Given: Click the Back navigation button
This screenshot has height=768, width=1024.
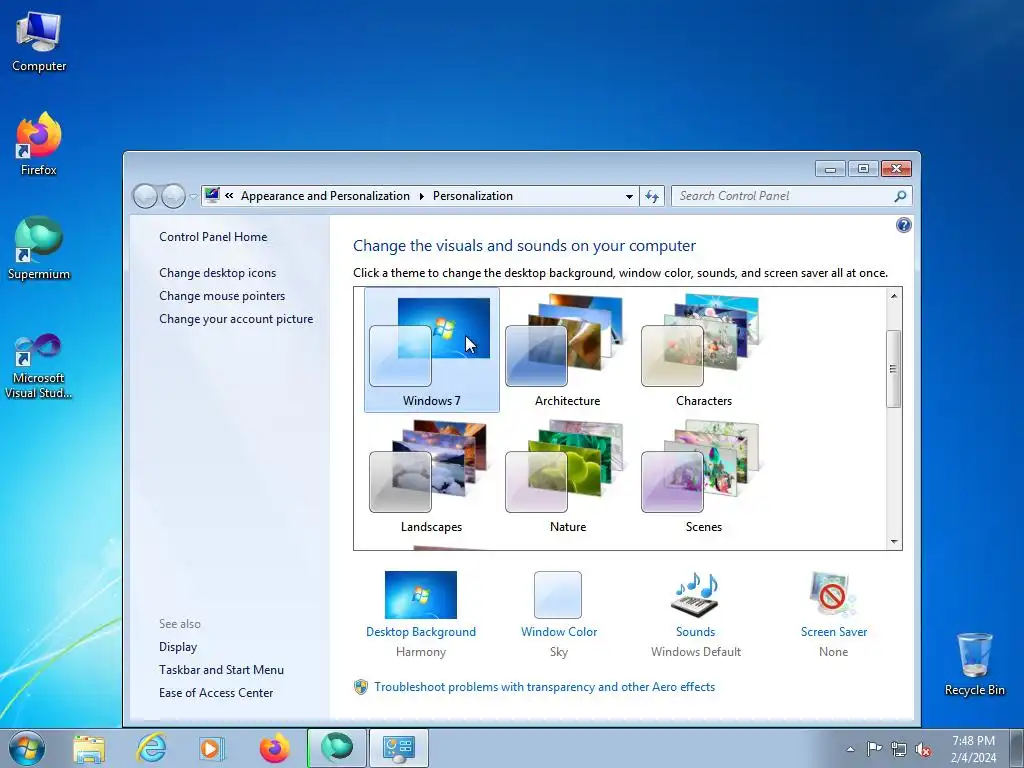Looking at the screenshot, I should [145, 196].
